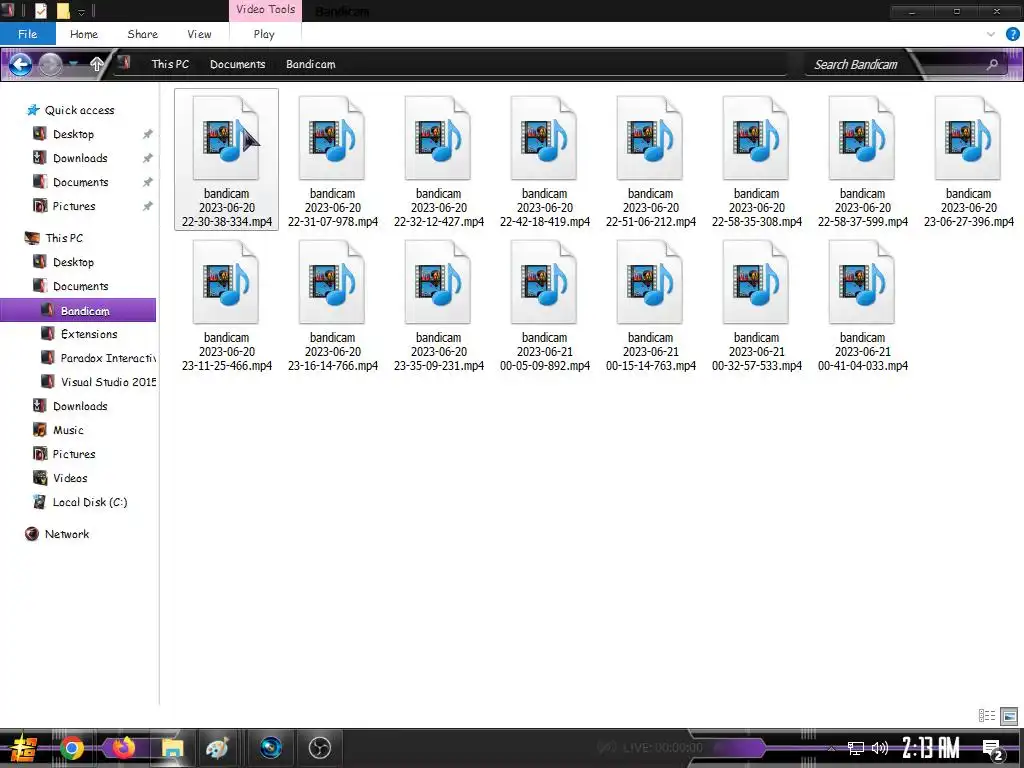This screenshot has width=1024, height=768.
Task: Open the Extensions folder in tree
Action: click(x=89, y=334)
